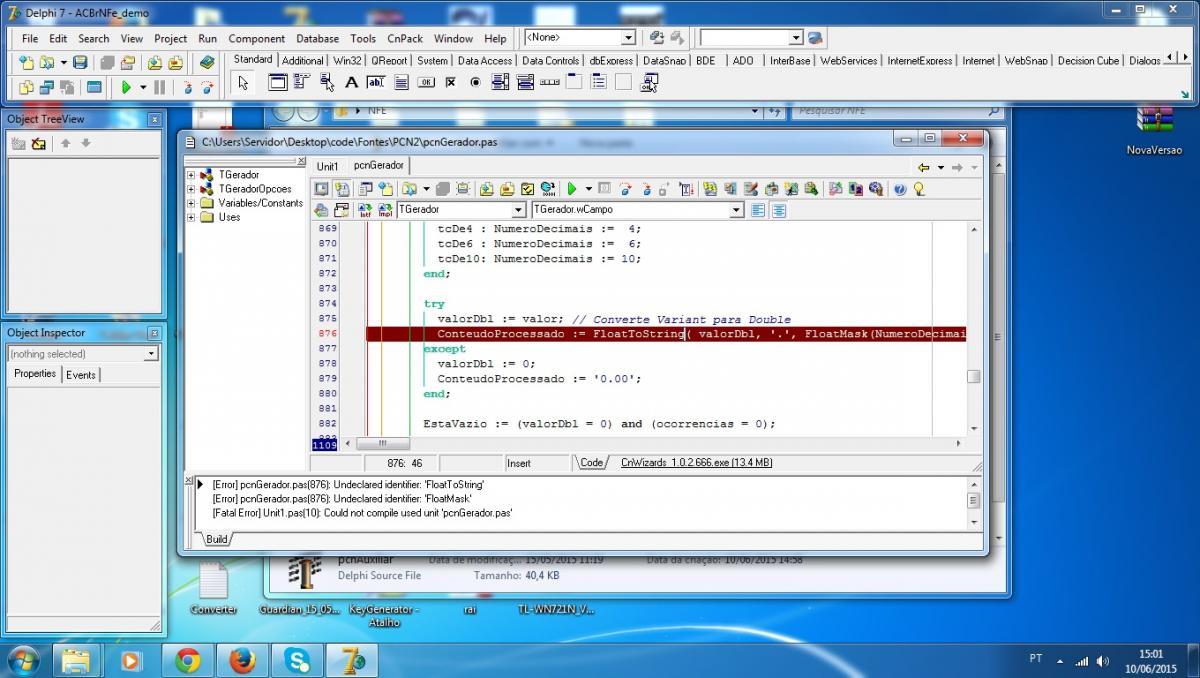This screenshot has width=1200, height=678.
Task: Open Skype from the Windows taskbar
Action: click(297, 660)
